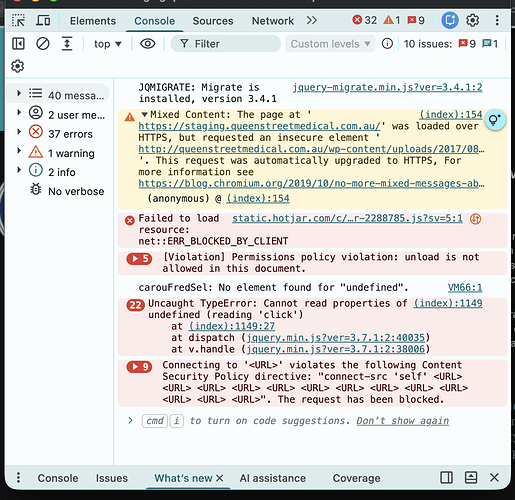This screenshot has height=500, width=515.
Task: Click Don't show again link
Action: tap(403, 421)
